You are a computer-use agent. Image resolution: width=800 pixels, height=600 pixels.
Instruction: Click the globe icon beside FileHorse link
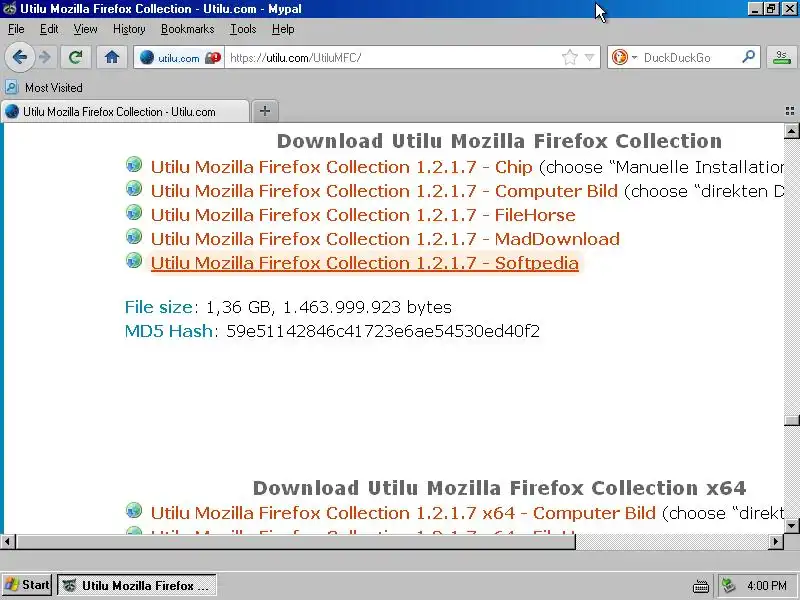pyautogui.click(x=134, y=212)
